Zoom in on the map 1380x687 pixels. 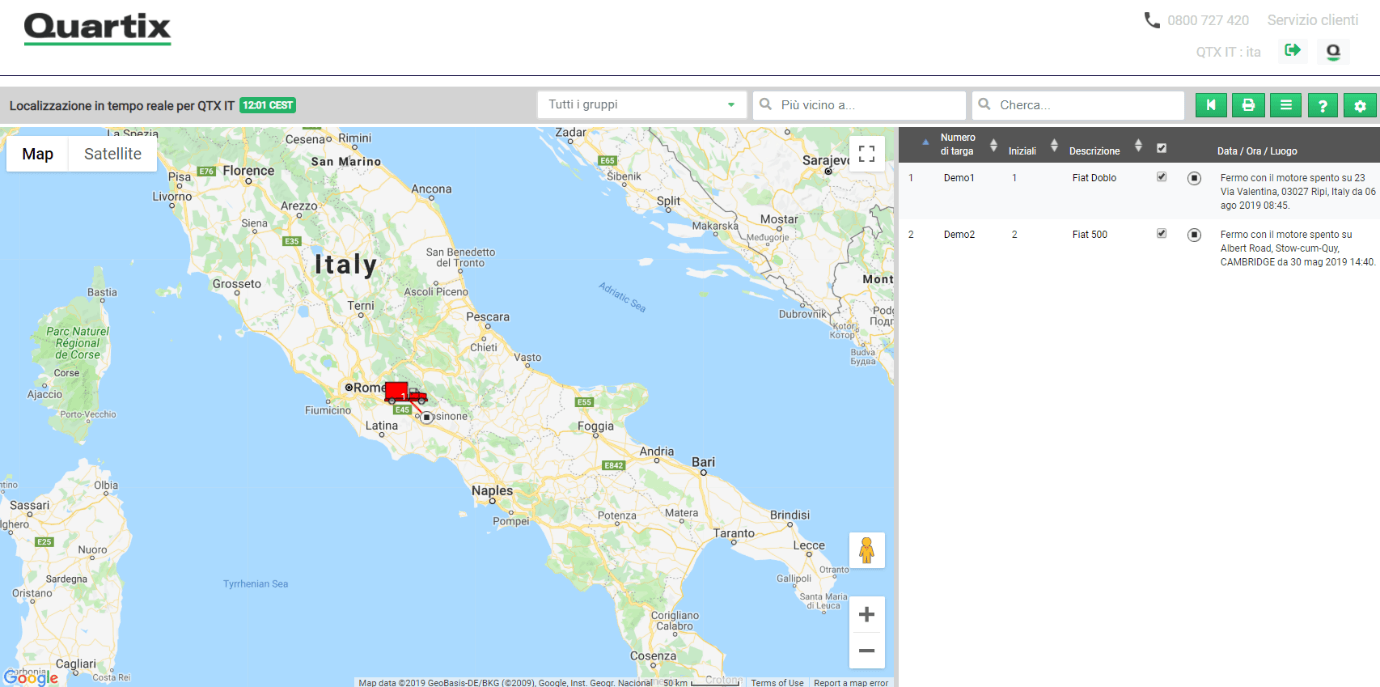click(867, 615)
